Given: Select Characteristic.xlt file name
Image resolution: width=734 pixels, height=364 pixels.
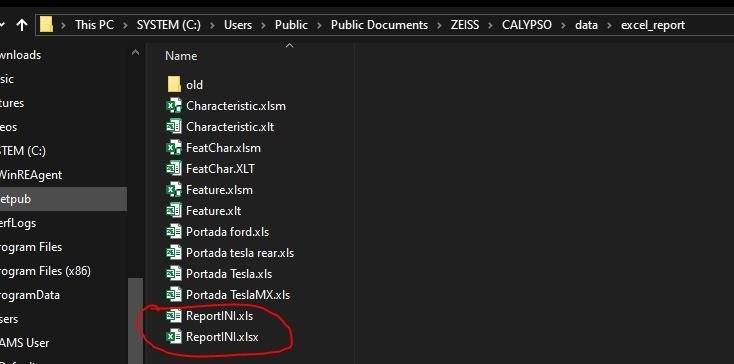Looking at the screenshot, I should click(x=230, y=127).
